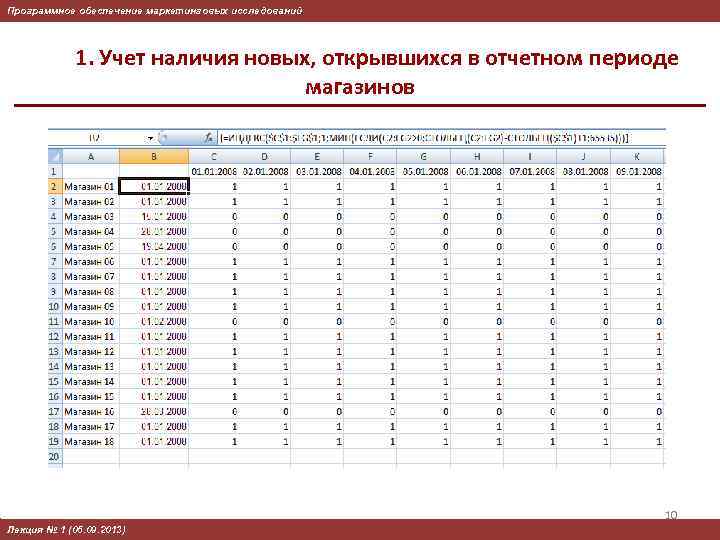Click cell 'Магазин 16'
Viewport: 720px width, 540px height.
90,411
